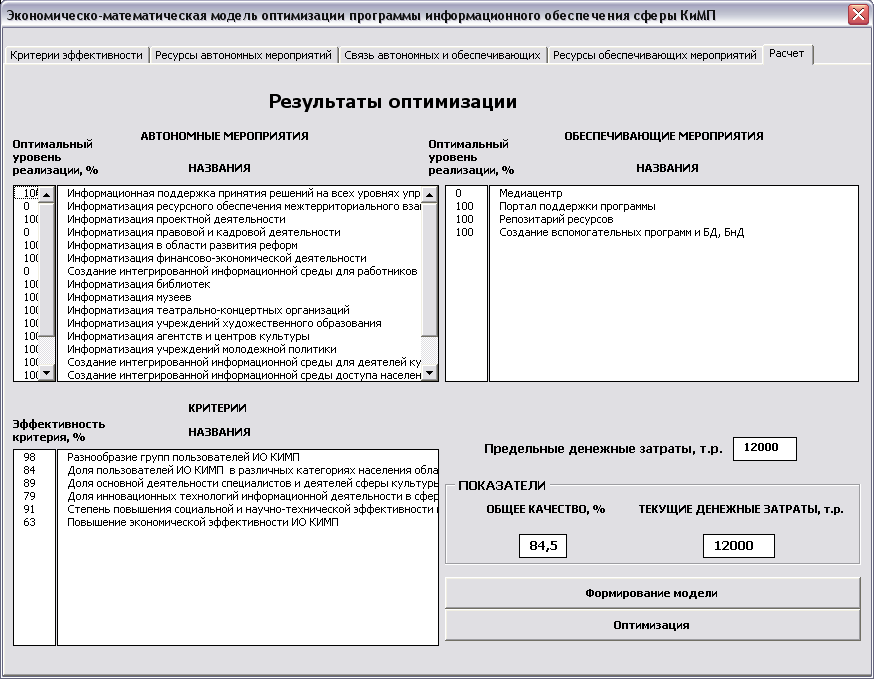The height and width of the screenshot is (679, 874).
Task: Select criterion Доля инновационных технологий
Action: [248, 496]
